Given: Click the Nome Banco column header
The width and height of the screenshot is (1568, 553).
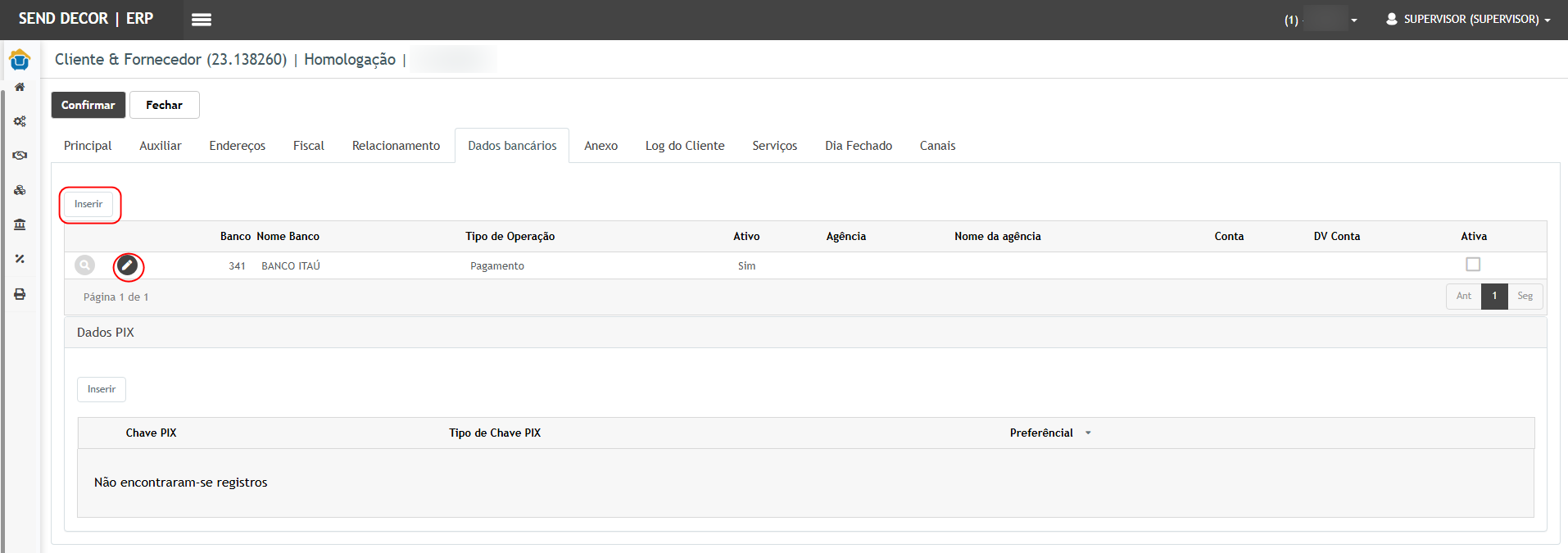Looking at the screenshot, I should 288,237.
